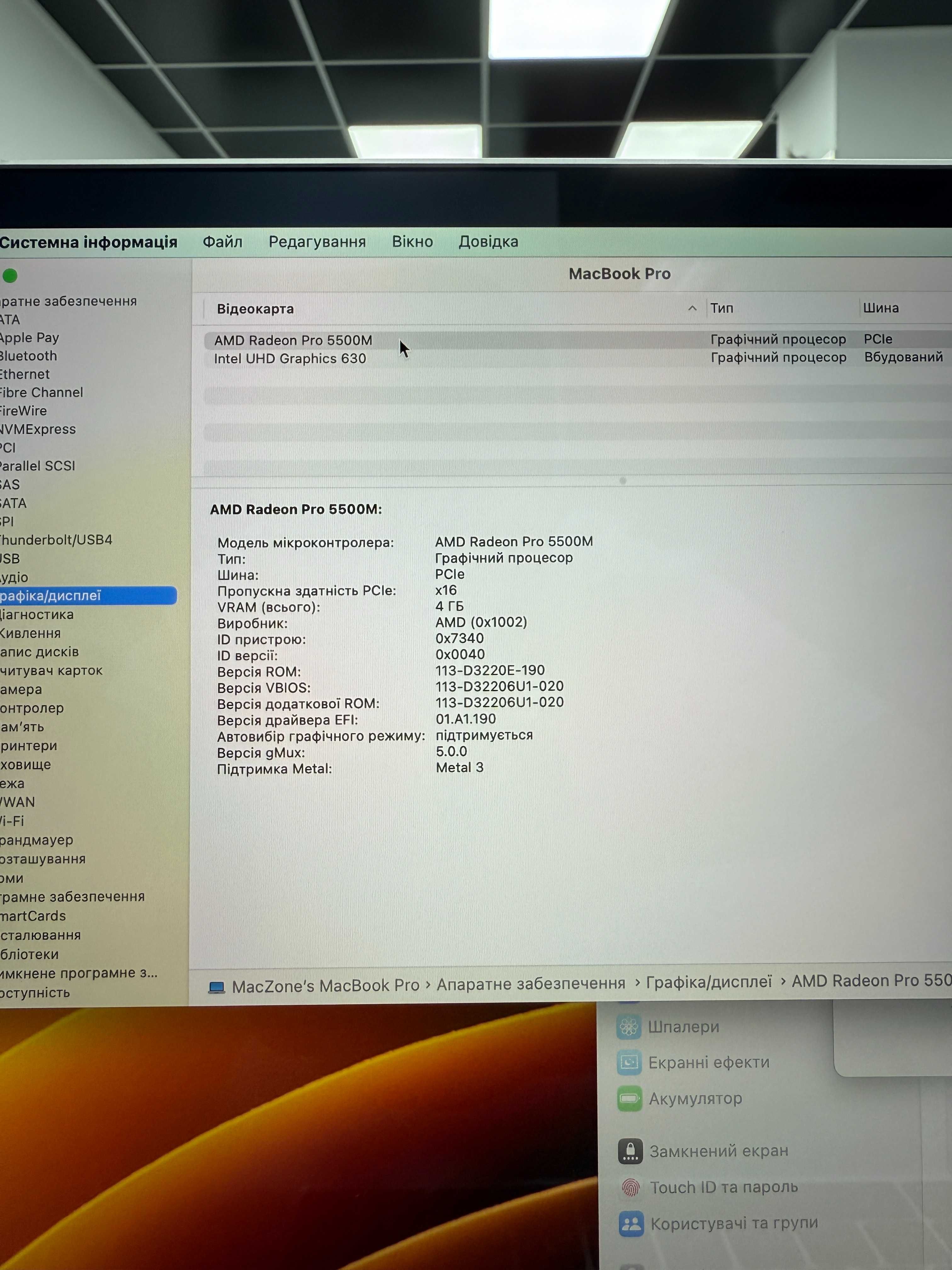Image resolution: width=952 pixels, height=1270 pixels.
Task: Select Parallel SCSI in the sidebar
Action: coord(37,466)
